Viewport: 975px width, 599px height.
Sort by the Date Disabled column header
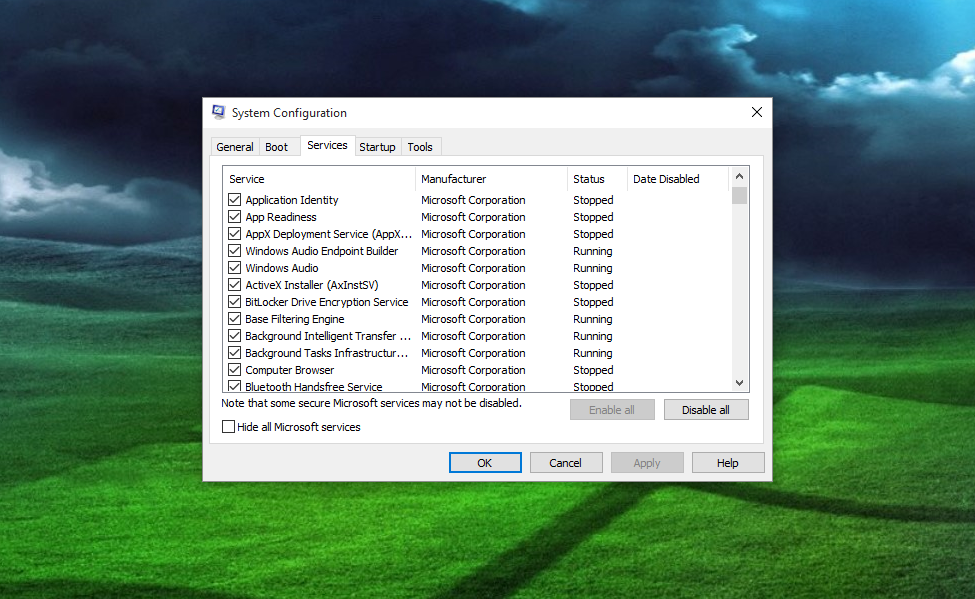click(677, 179)
